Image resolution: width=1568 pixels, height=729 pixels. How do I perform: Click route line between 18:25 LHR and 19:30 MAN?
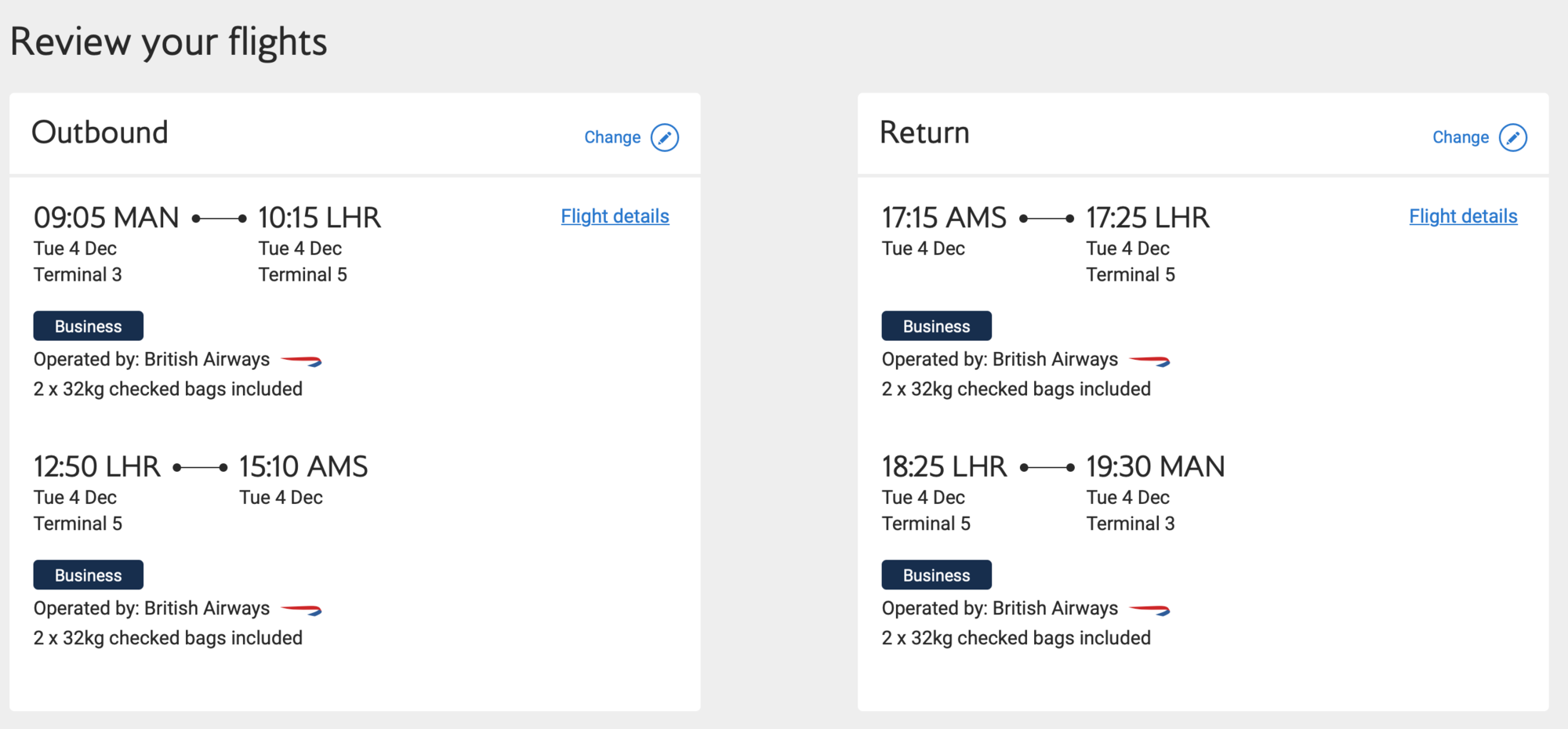[x=1047, y=468]
